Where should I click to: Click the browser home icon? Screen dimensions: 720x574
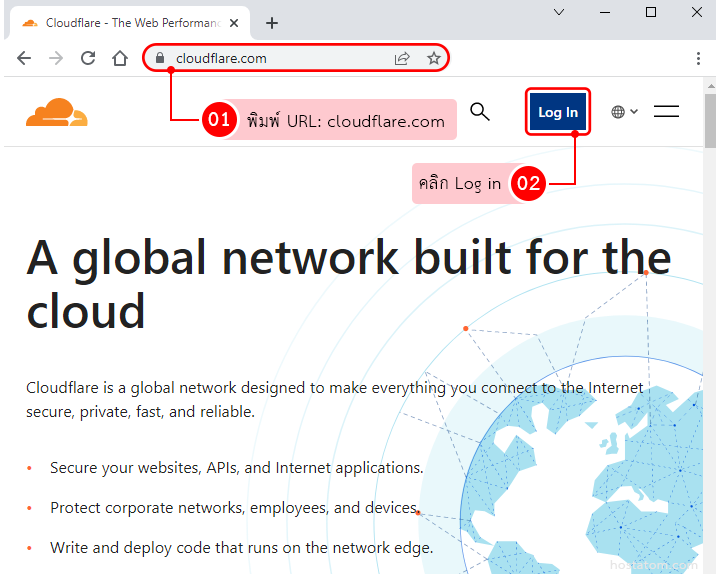pos(120,58)
